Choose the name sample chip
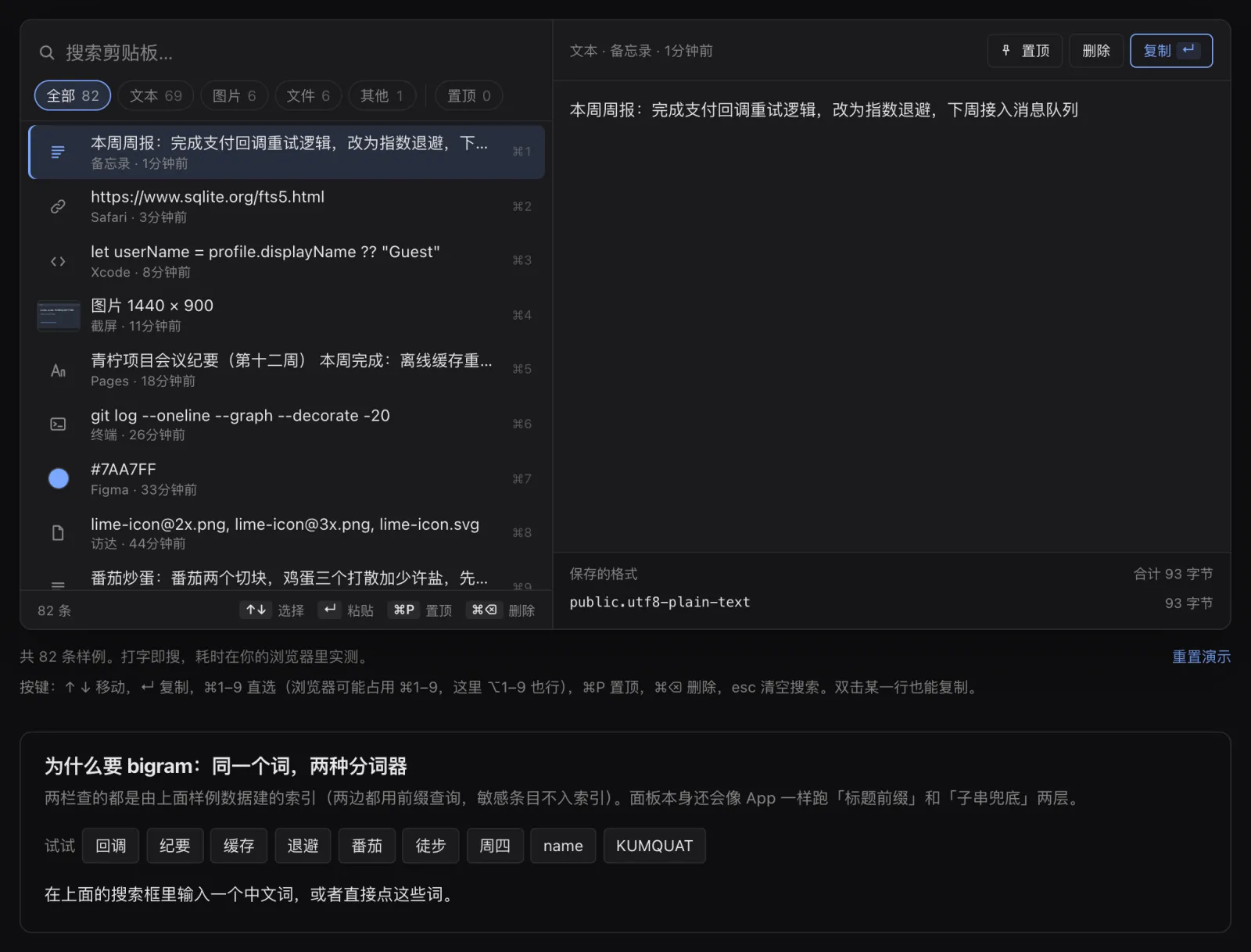The height and width of the screenshot is (952, 1251). click(x=563, y=846)
